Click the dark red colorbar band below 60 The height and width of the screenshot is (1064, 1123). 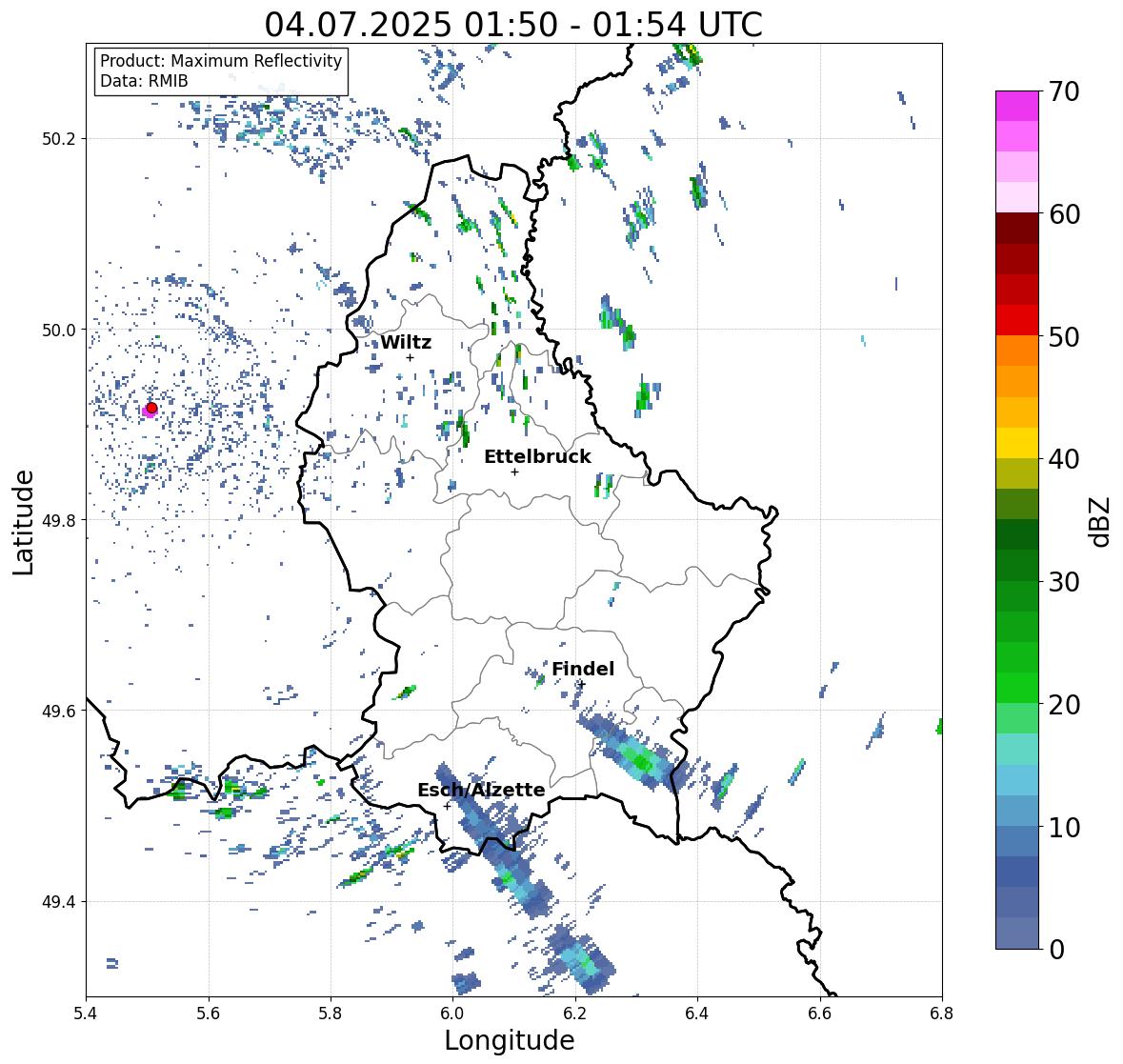(x=1017, y=229)
